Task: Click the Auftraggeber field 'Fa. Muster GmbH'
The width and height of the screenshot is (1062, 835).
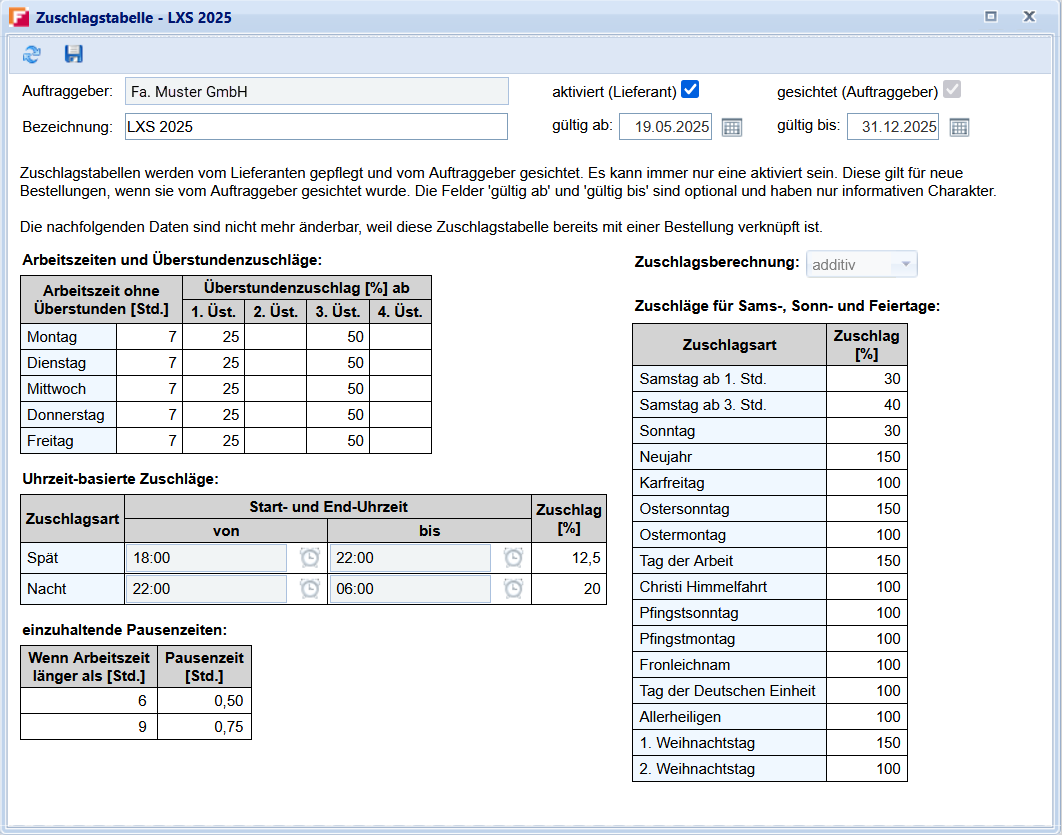Action: click(x=316, y=92)
